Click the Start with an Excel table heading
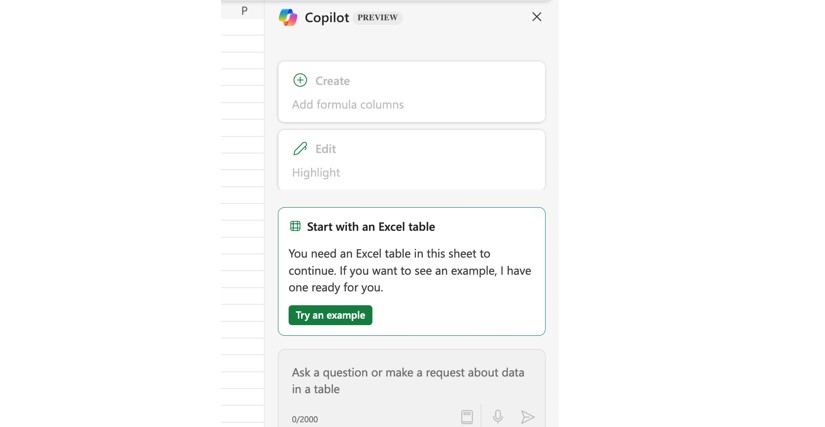This screenshot has width=825, height=427. coord(370,227)
